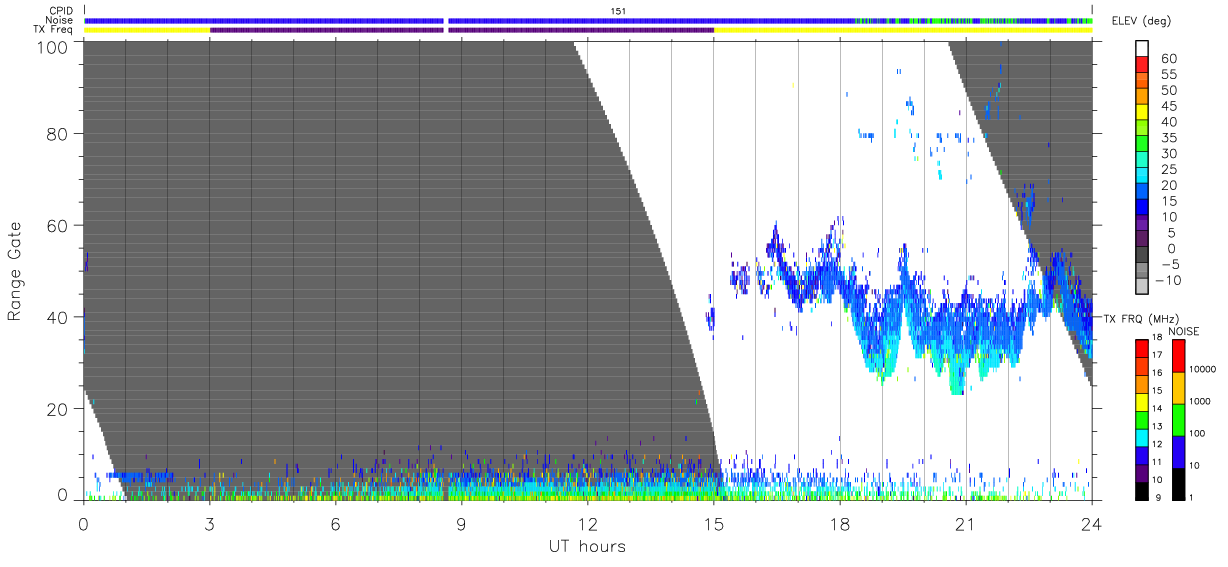The height and width of the screenshot is (567, 1228).
Task: Select the black bottom segment of the NOISE bar
Action: pyautogui.click(x=1179, y=482)
